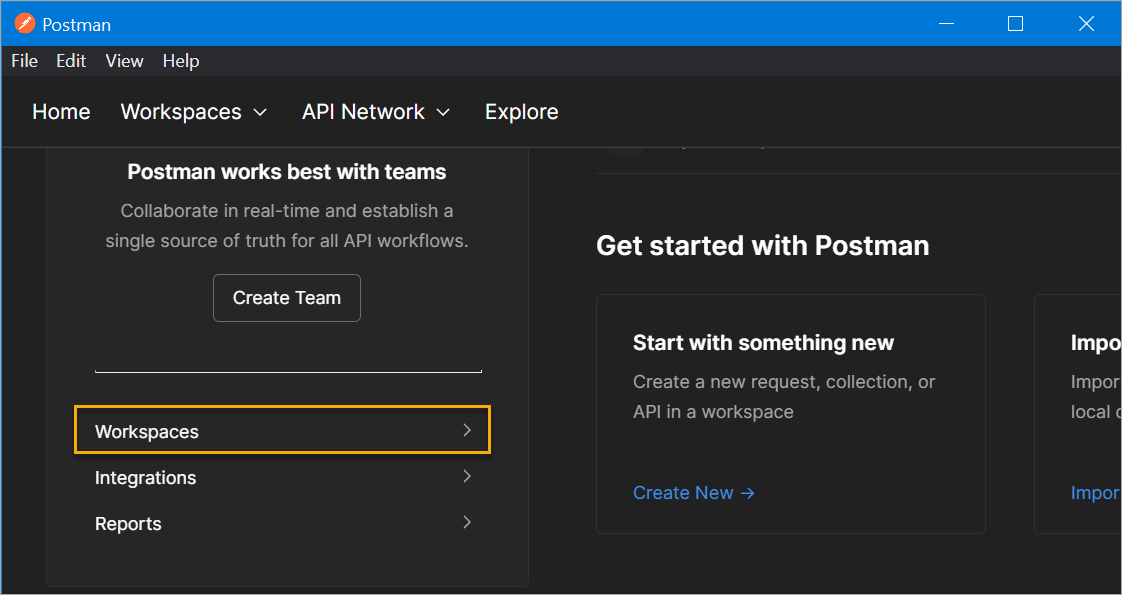1122x595 pixels.
Task: Expand Integrations using its chevron arrow
Action: [x=467, y=476]
